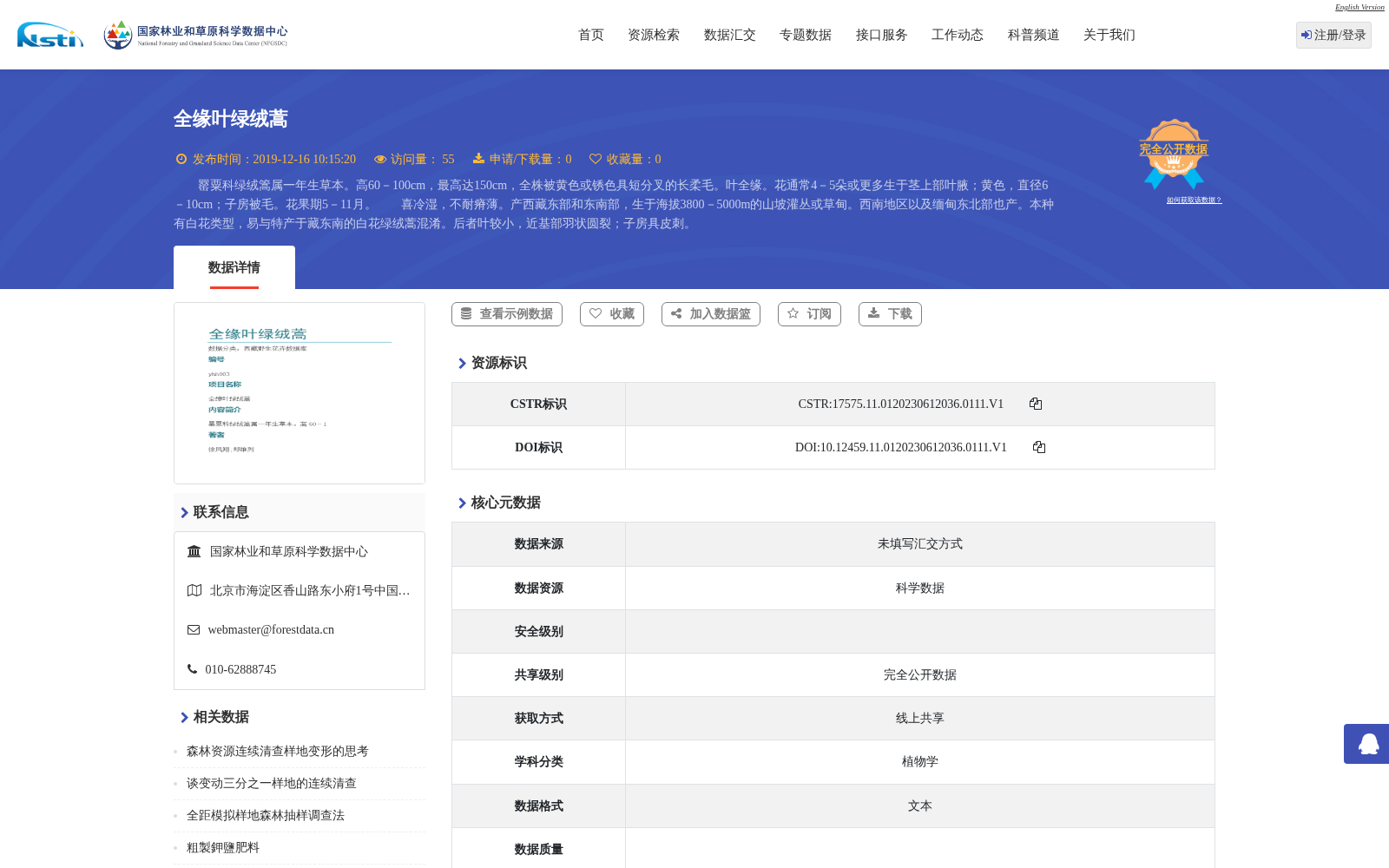Click 查看示例数据 button
This screenshot has width=1389, height=868.
[507, 314]
